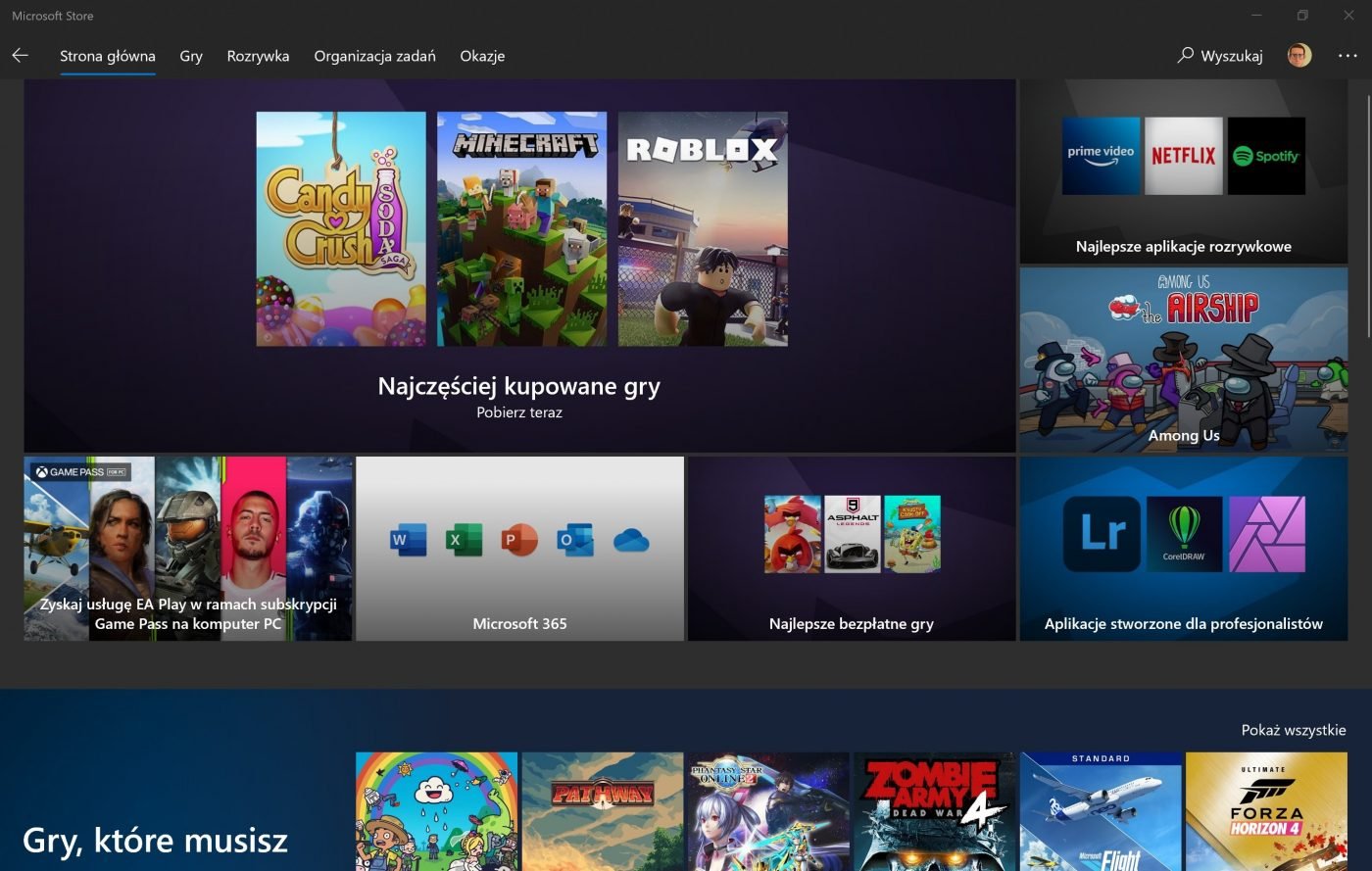The height and width of the screenshot is (871, 1372).
Task: Click the Outlook icon in Microsoft 365
Action: pyautogui.click(x=575, y=540)
